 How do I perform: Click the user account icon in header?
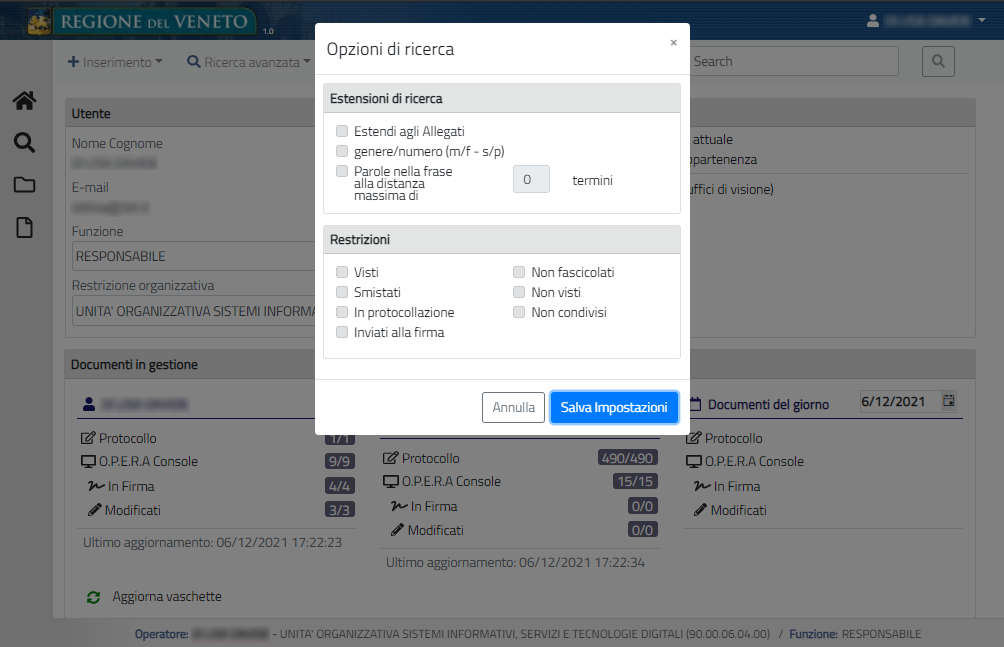[873, 20]
